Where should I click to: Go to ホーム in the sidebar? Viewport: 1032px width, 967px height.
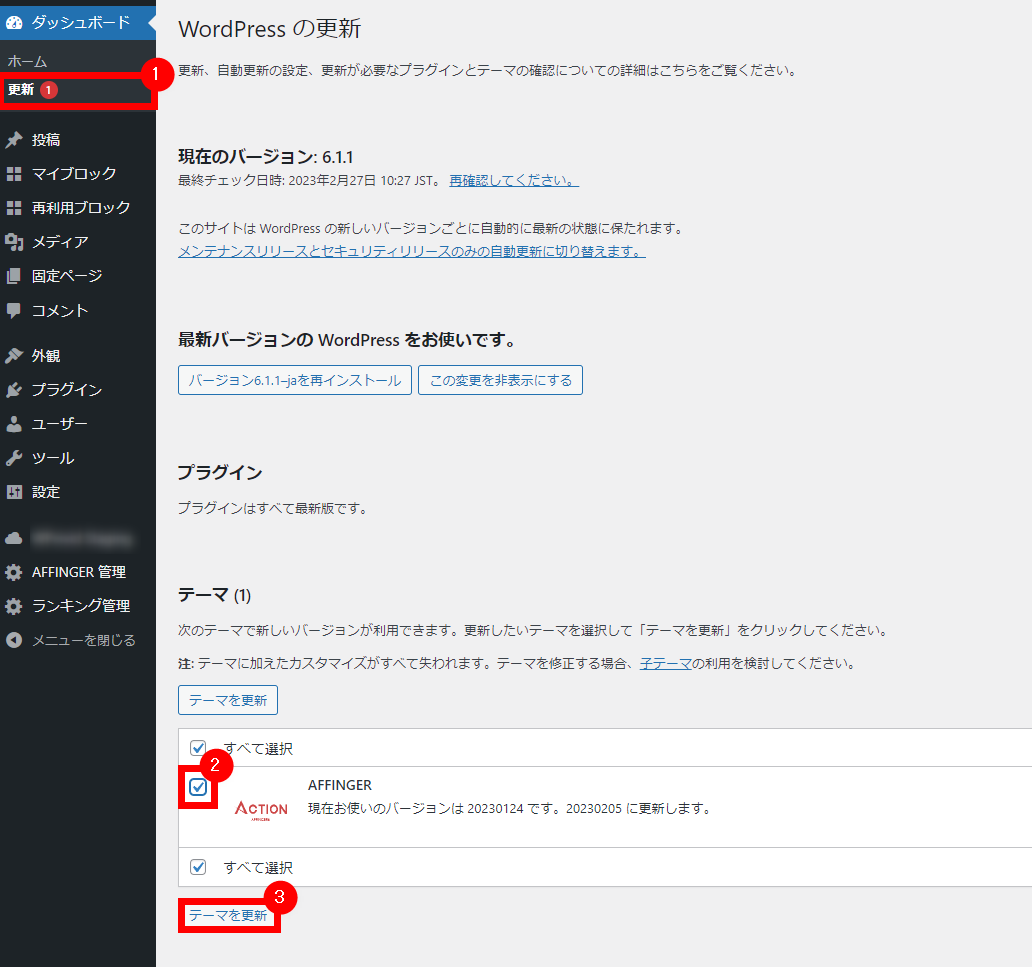click(x=28, y=62)
